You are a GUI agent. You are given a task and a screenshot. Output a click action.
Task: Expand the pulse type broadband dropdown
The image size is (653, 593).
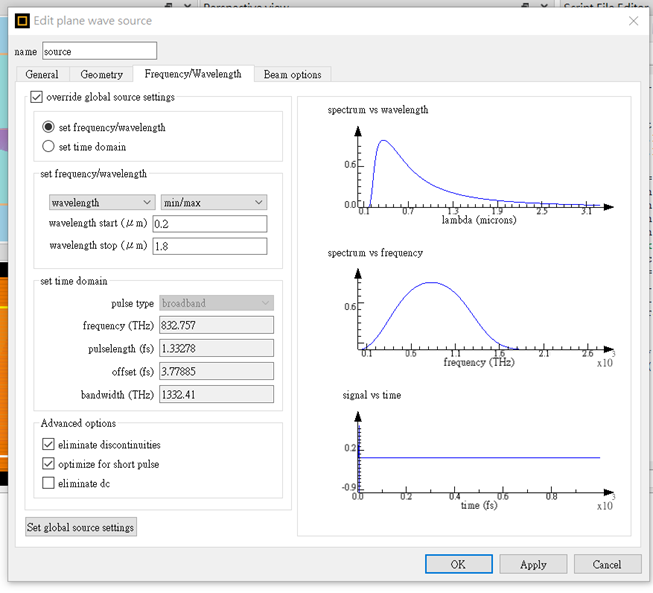[216, 303]
